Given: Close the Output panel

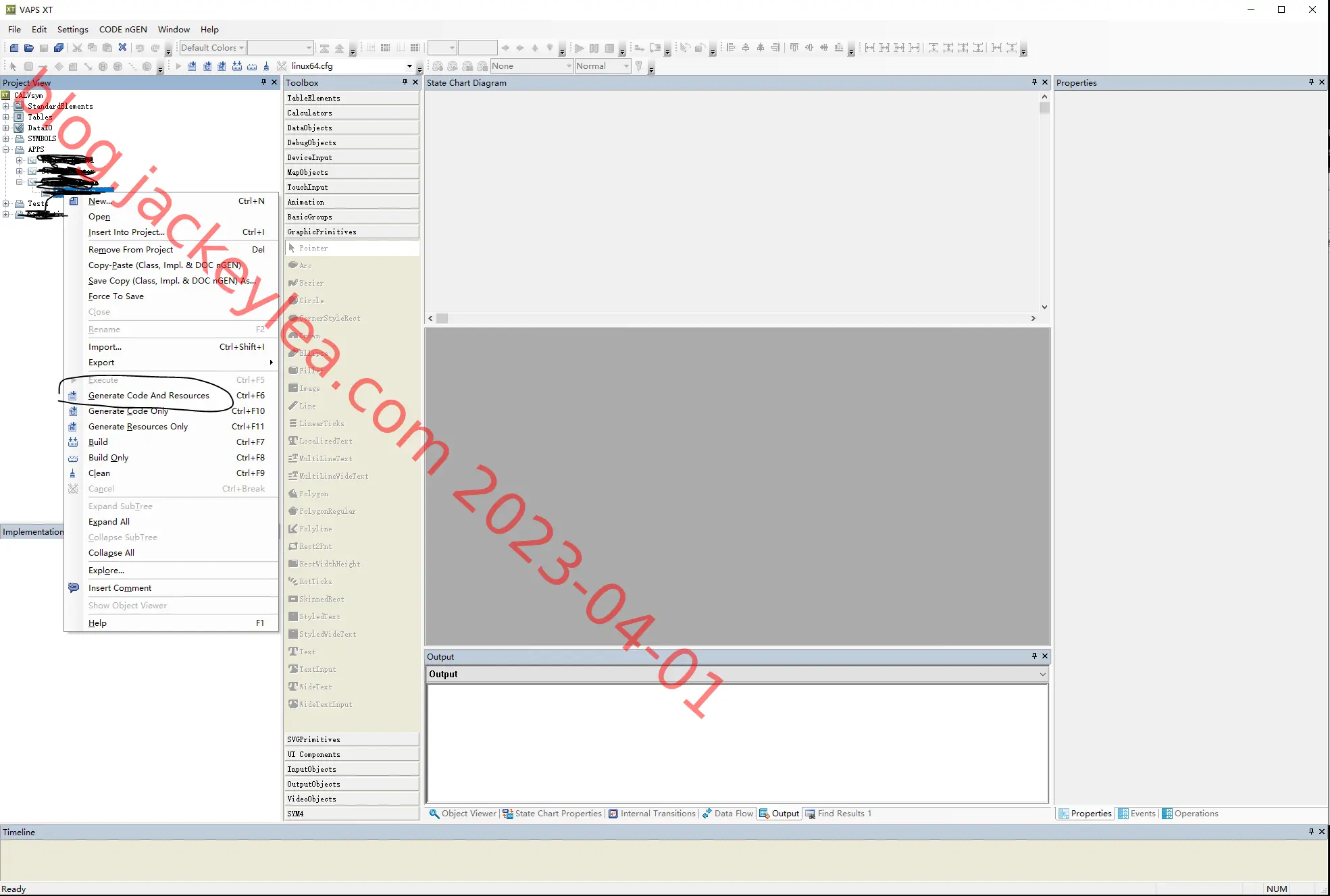Looking at the screenshot, I should pyautogui.click(x=1045, y=656).
